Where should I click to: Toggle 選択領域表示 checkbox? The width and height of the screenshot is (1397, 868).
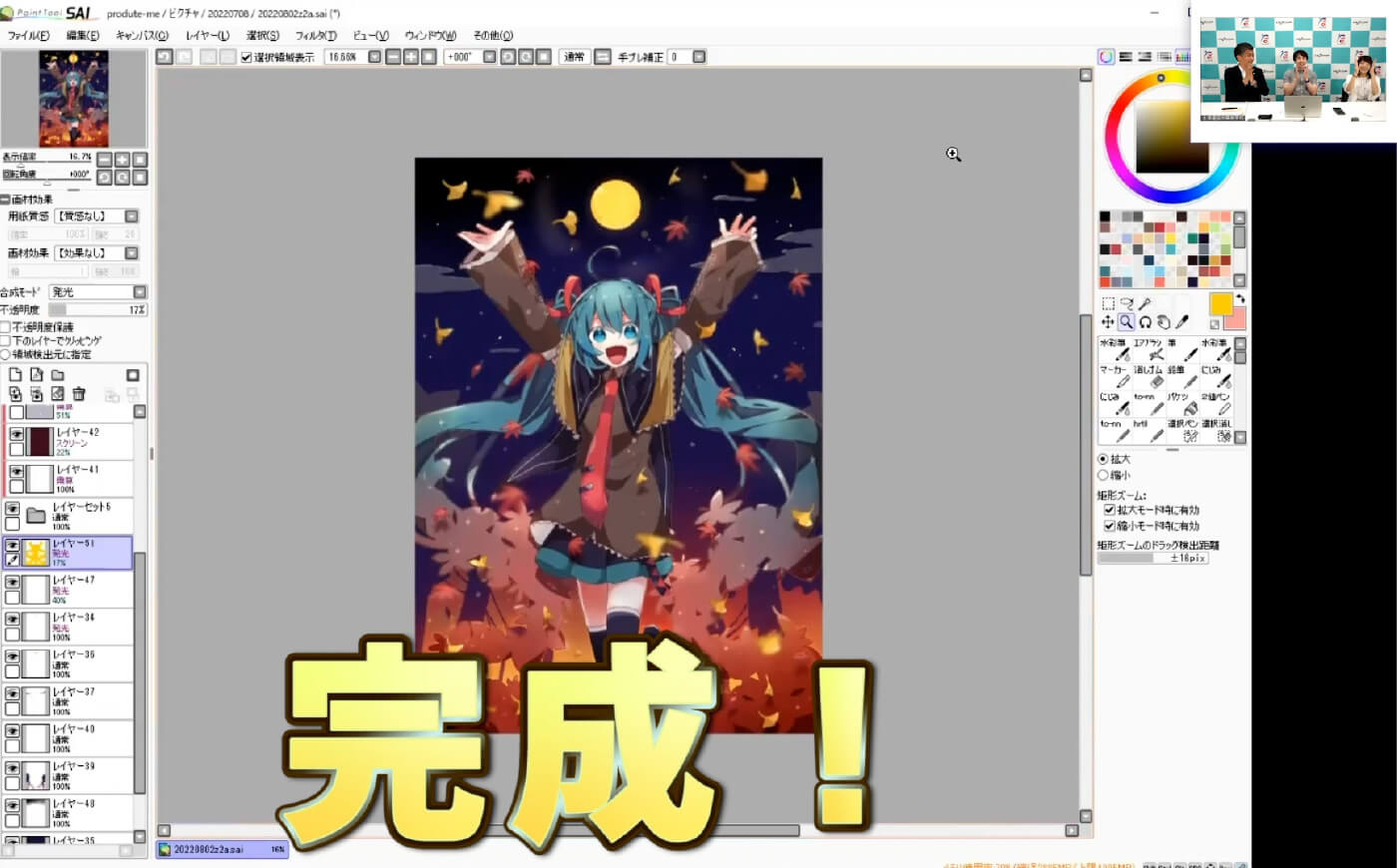coord(246,58)
